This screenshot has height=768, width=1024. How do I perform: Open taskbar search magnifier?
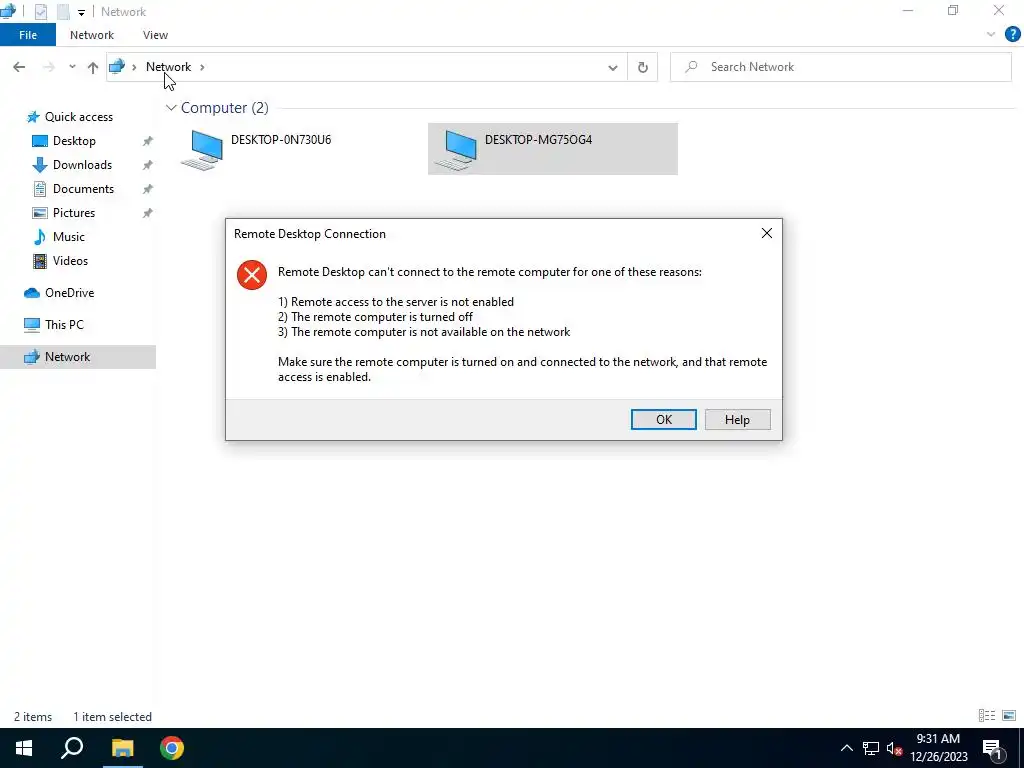(x=72, y=748)
